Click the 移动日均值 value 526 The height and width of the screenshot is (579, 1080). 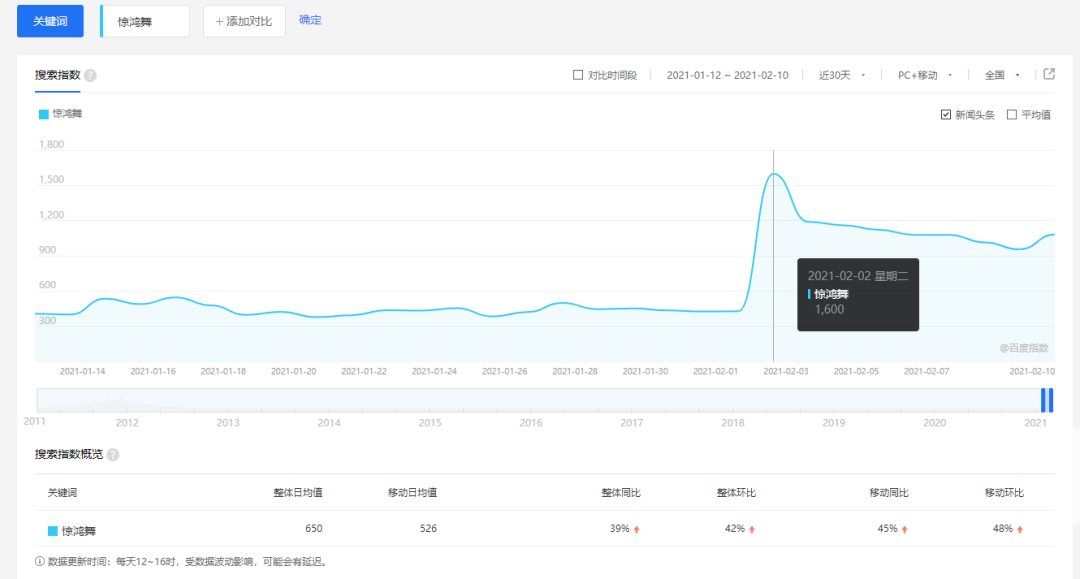click(x=428, y=528)
